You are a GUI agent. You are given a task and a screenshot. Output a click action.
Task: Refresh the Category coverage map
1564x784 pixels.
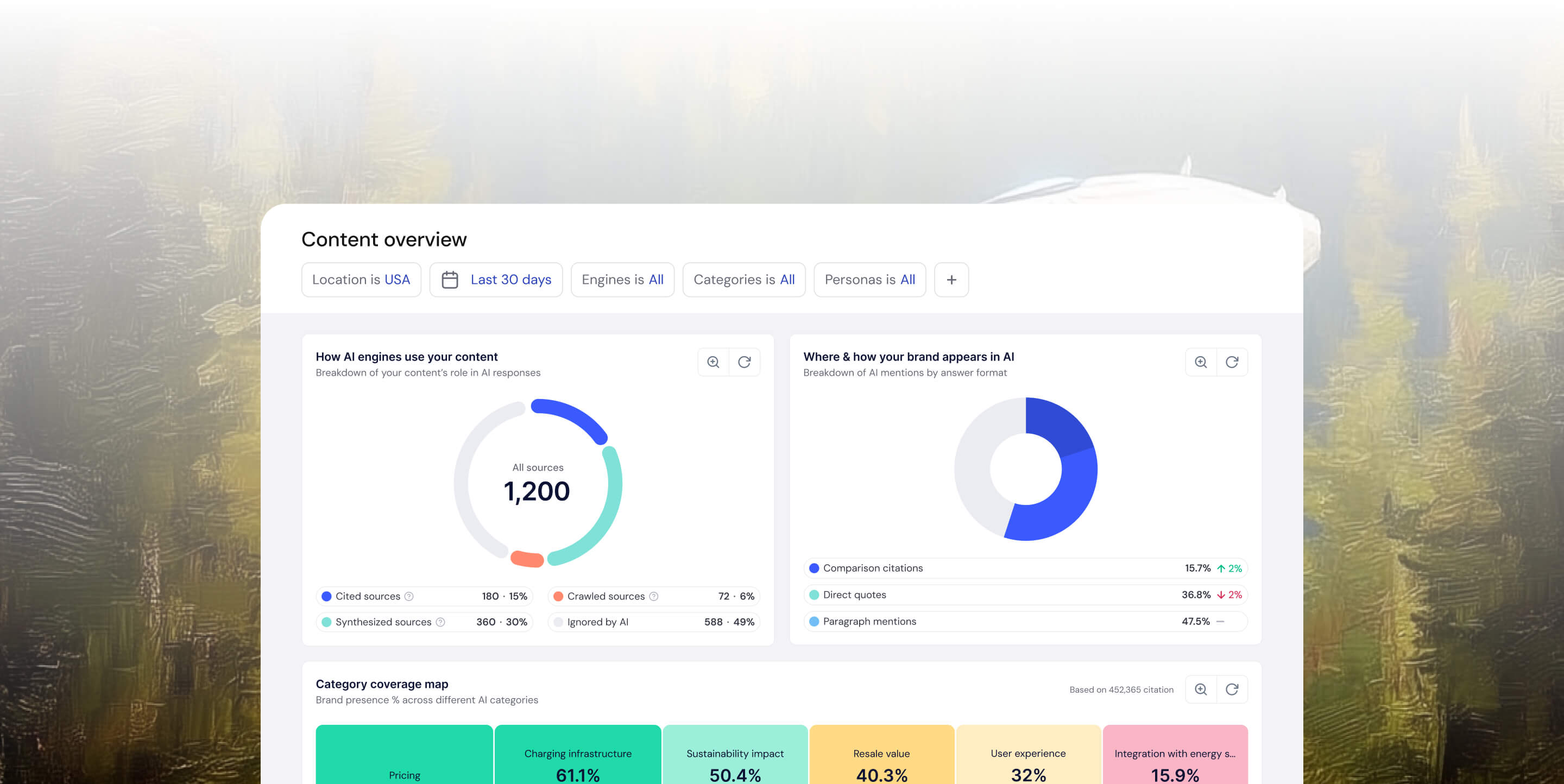tap(1233, 690)
